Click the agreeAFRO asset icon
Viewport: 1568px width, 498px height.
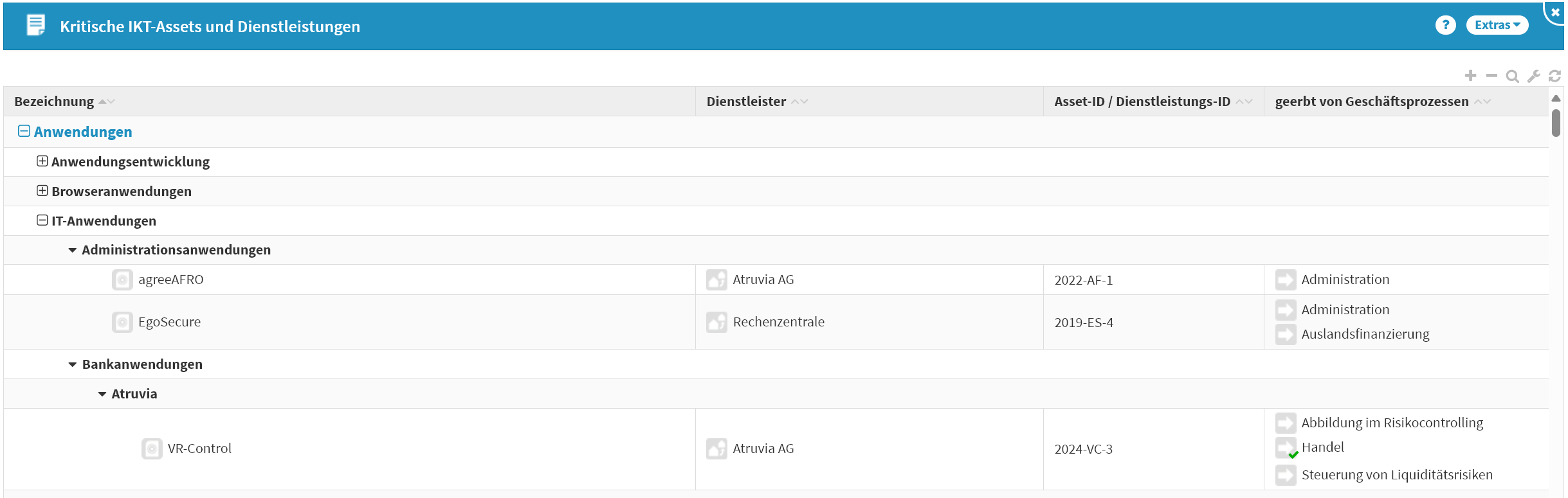coord(122,280)
